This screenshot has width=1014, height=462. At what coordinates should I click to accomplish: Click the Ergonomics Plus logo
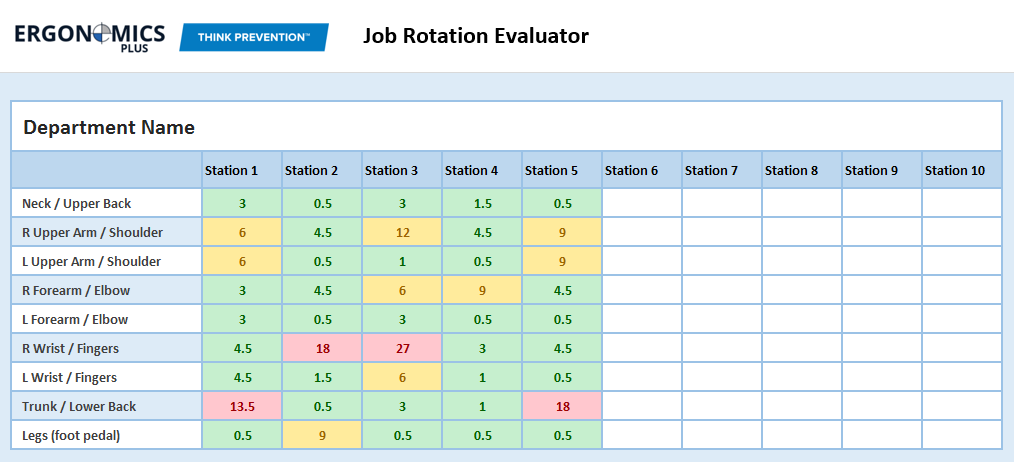[x=90, y=38]
